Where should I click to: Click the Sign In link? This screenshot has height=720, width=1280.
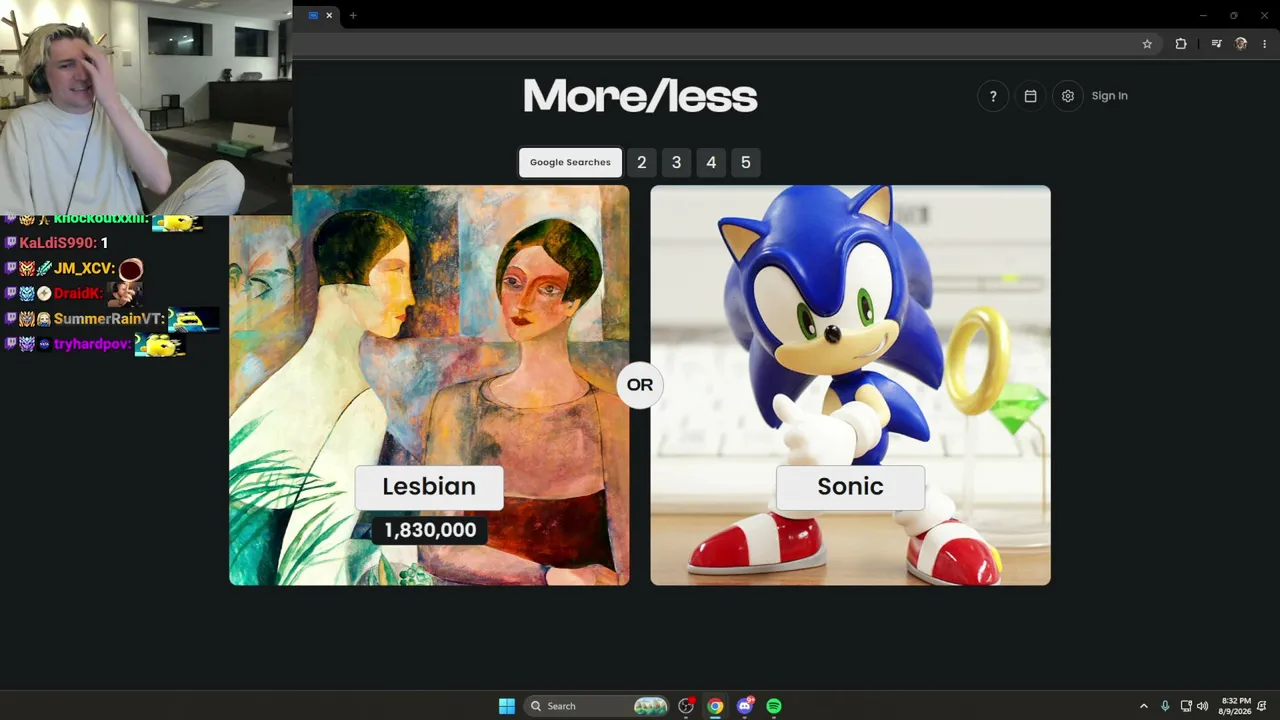(x=1109, y=96)
